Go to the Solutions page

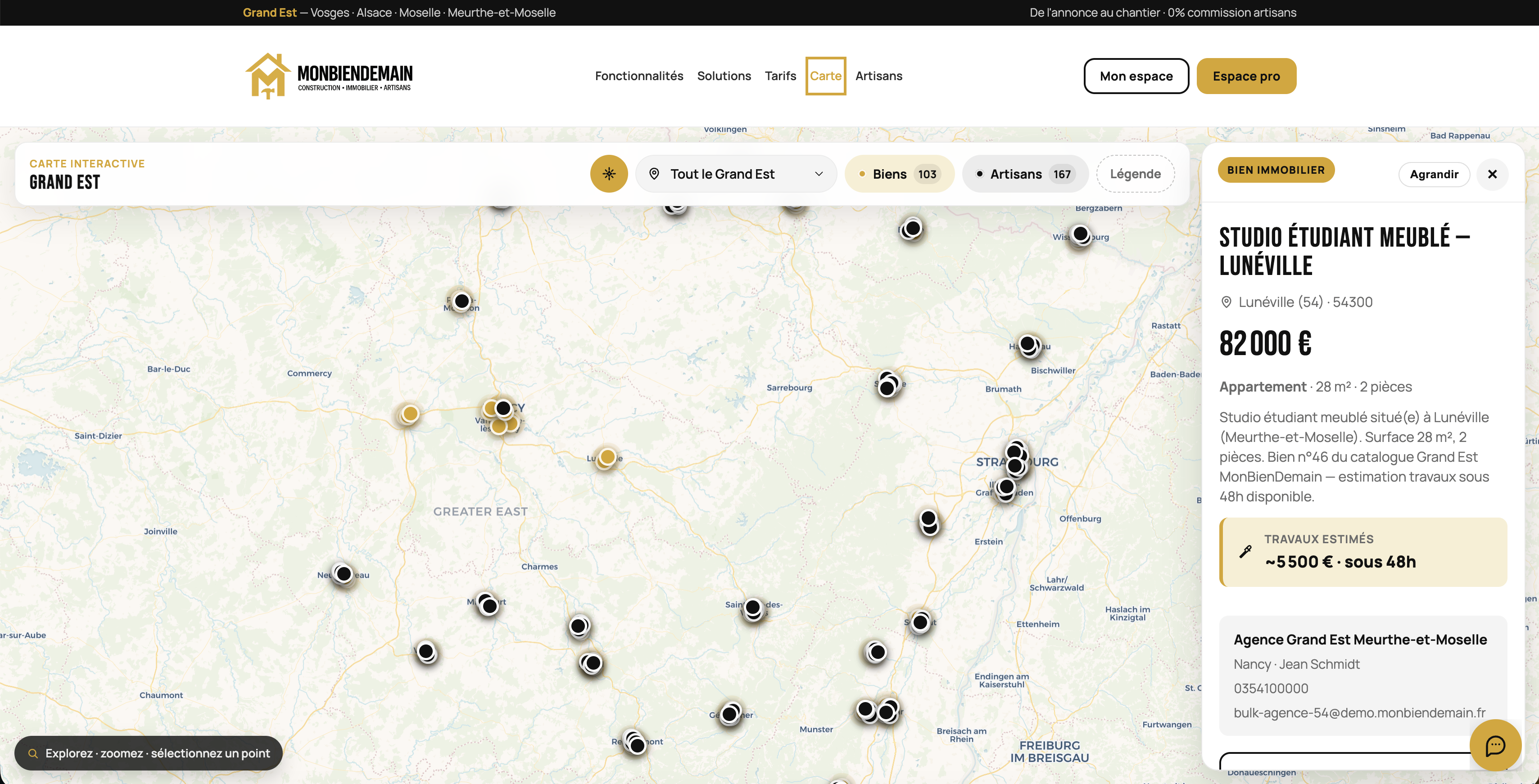tap(724, 76)
